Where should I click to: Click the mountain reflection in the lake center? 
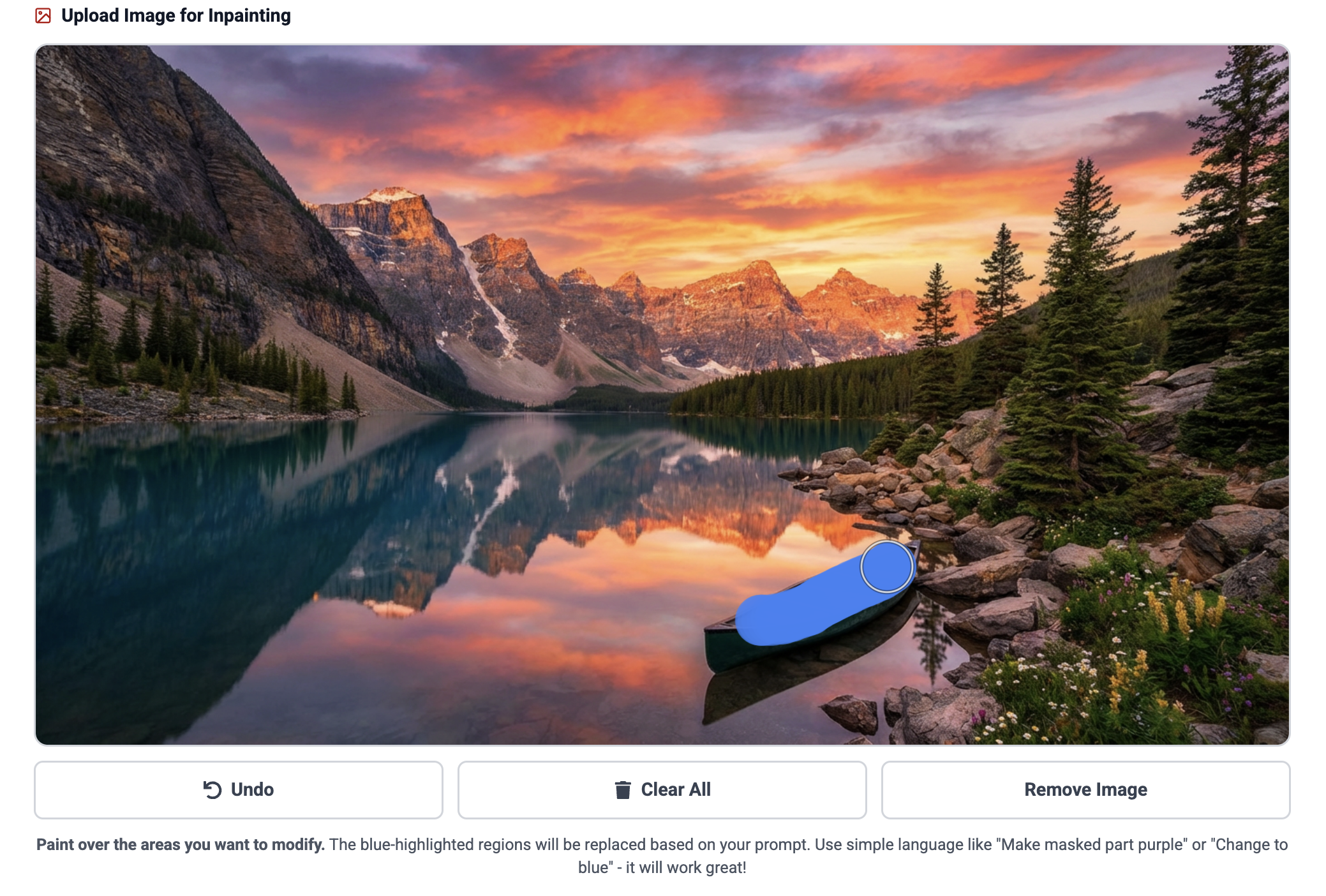pos(574,504)
